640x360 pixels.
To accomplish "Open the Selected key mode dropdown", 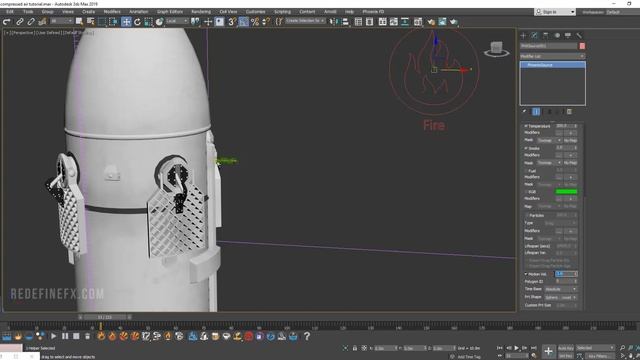I will (595, 348).
